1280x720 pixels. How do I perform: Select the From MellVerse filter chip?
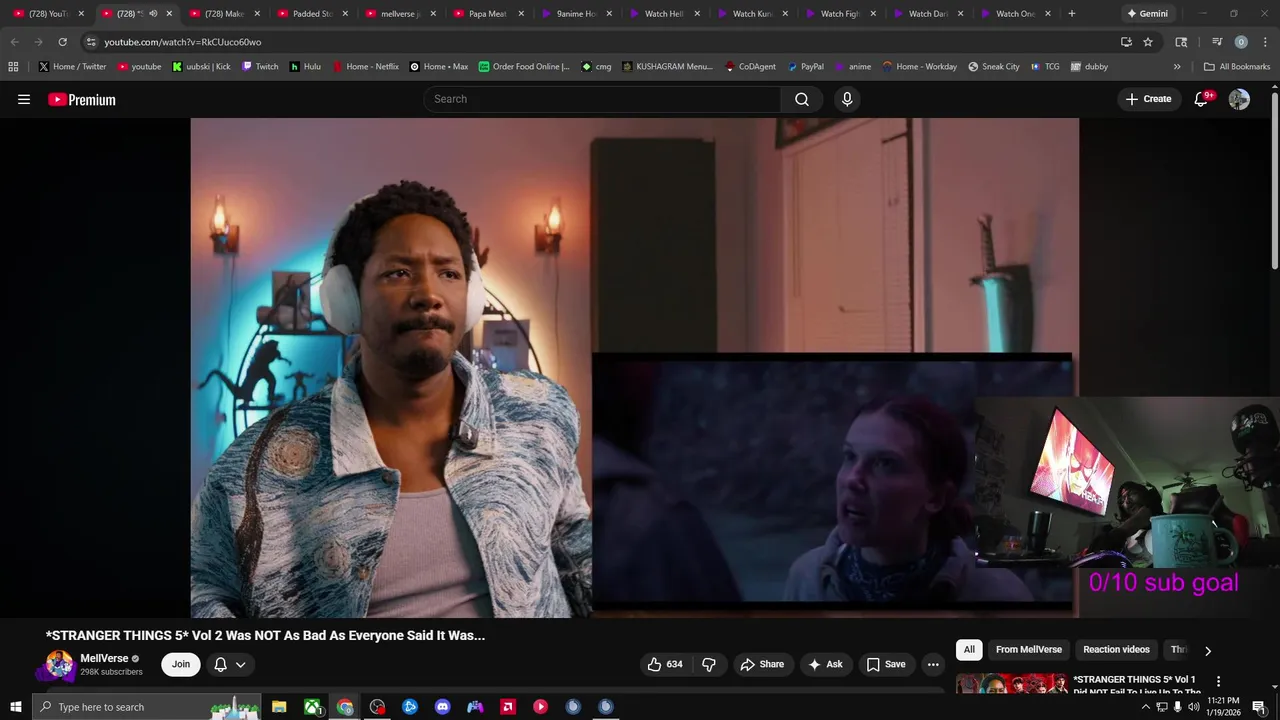[1028, 650]
